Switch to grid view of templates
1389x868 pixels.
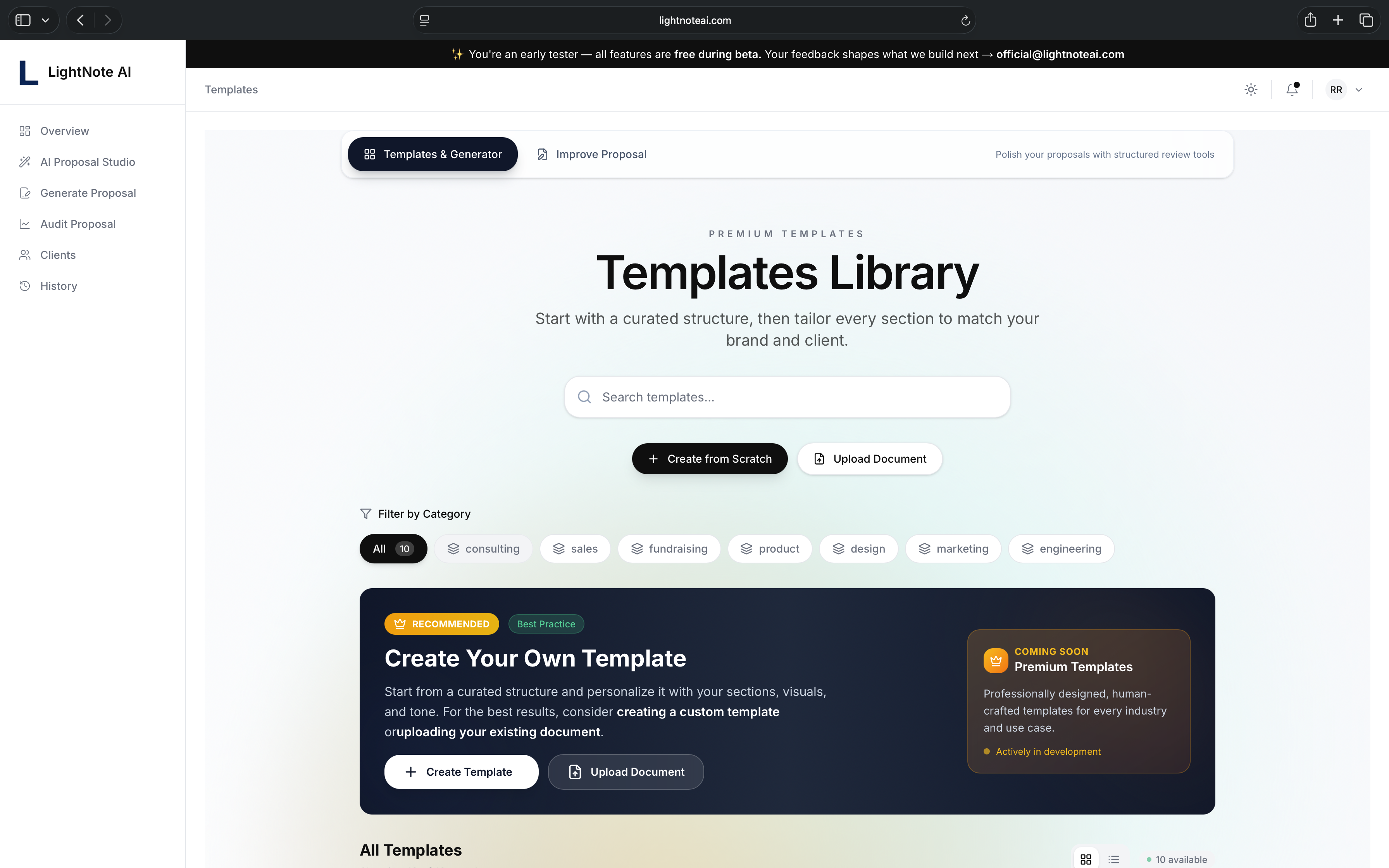pos(1086,859)
